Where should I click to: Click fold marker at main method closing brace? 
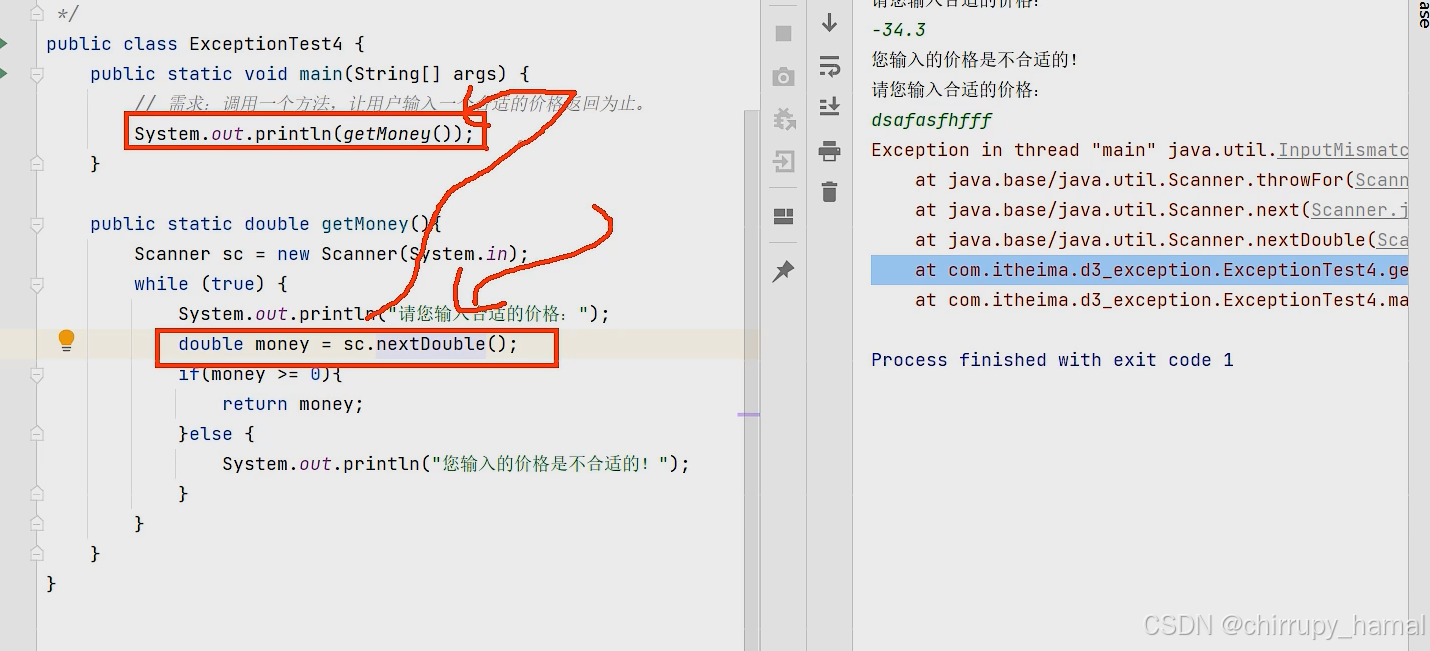pos(37,163)
